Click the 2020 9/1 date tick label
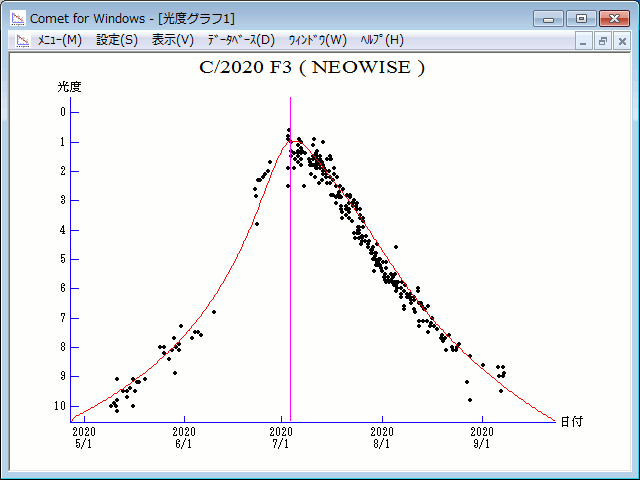 click(482, 437)
